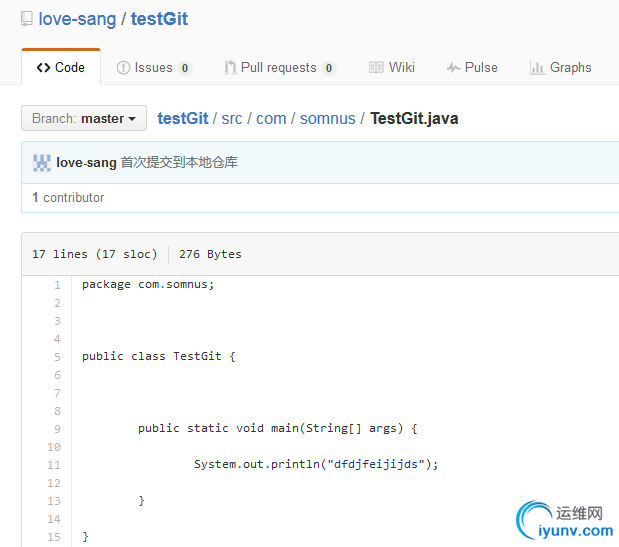The image size is (619, 547).
Task: Select line number 5
Action: point(58,357)
